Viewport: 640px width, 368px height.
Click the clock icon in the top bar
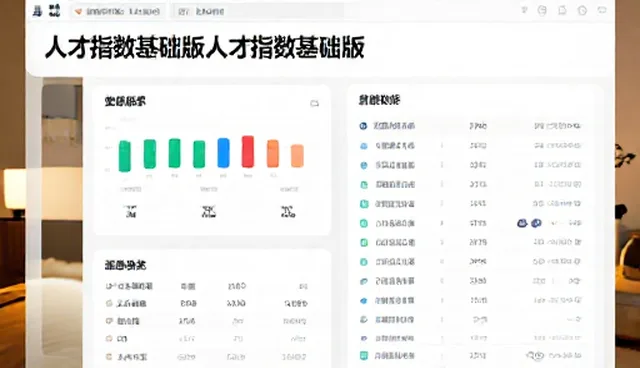pos(582,11)
